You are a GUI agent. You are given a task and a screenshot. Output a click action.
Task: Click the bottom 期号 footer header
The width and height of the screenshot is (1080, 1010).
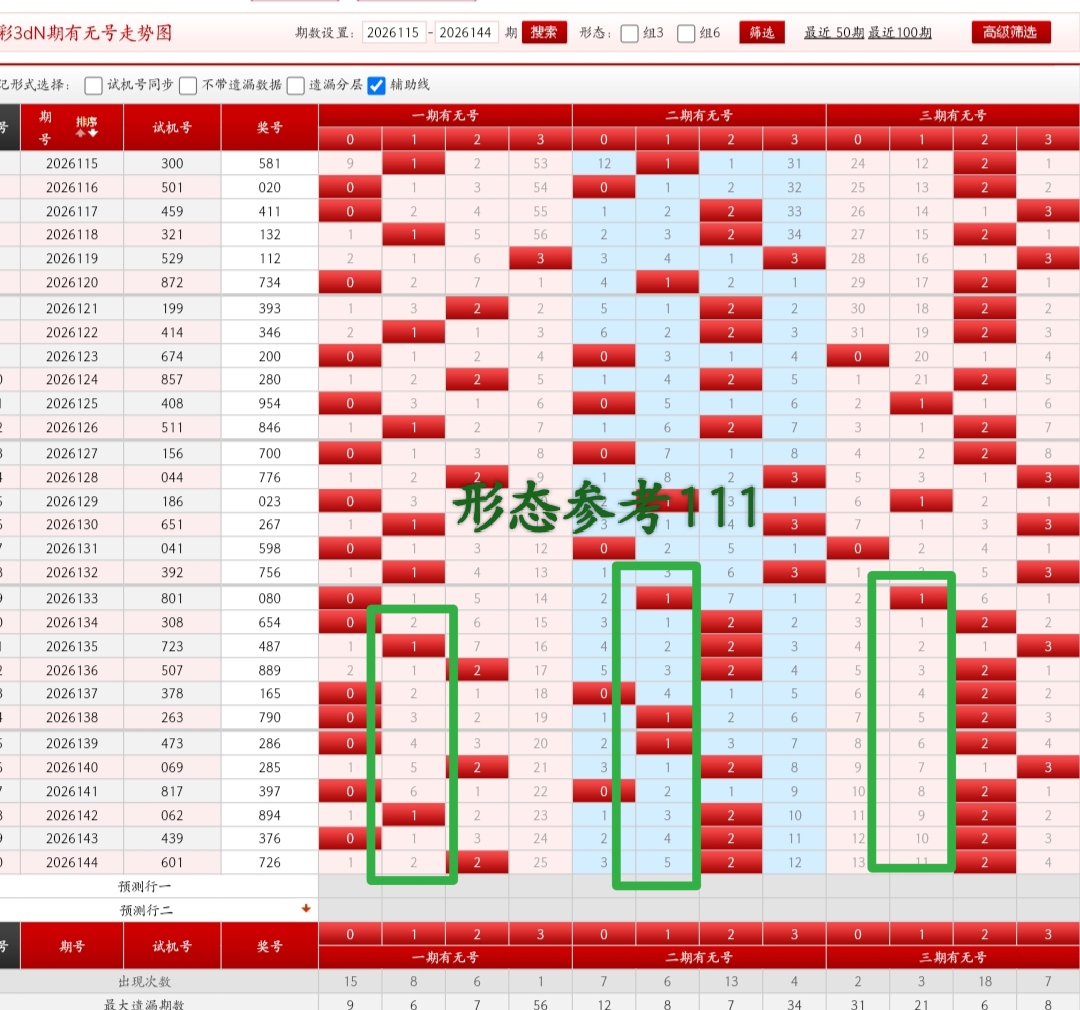[72, 946]
